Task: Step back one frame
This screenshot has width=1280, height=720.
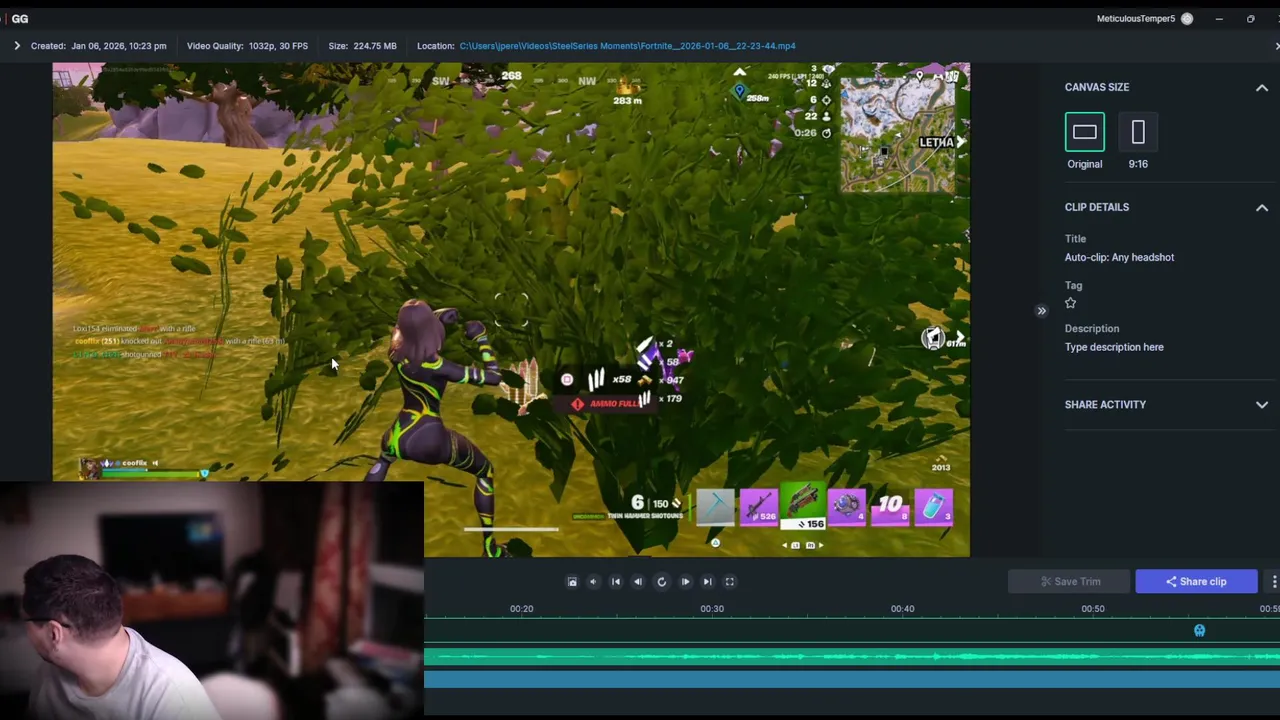Action: [638, 582]
